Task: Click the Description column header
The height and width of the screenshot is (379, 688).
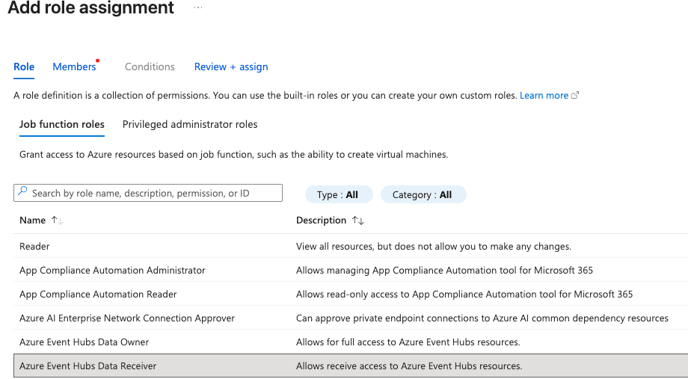Action: coord(321,220)
